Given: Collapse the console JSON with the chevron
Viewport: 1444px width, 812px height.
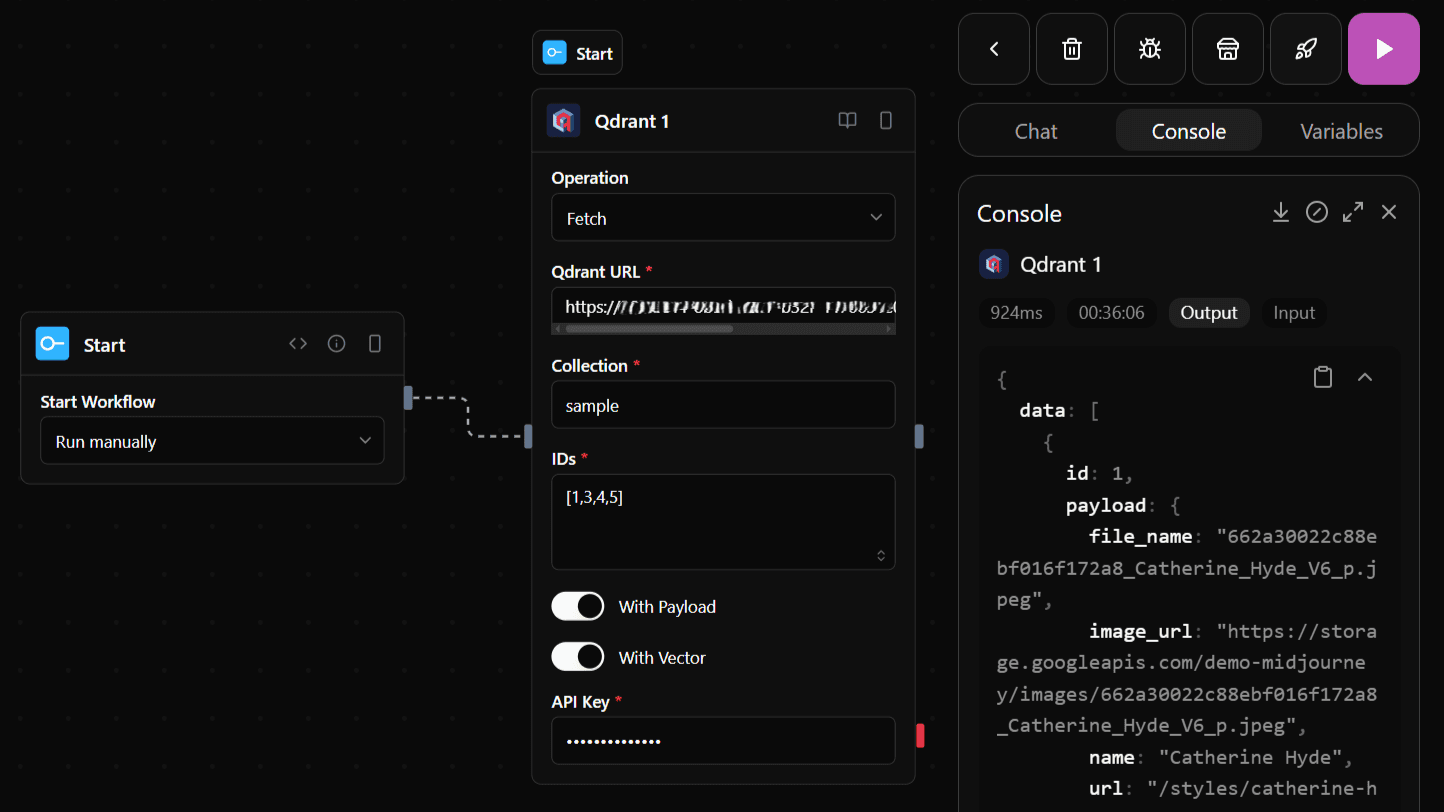Looking at the screenshot, I should (1365, 377).
